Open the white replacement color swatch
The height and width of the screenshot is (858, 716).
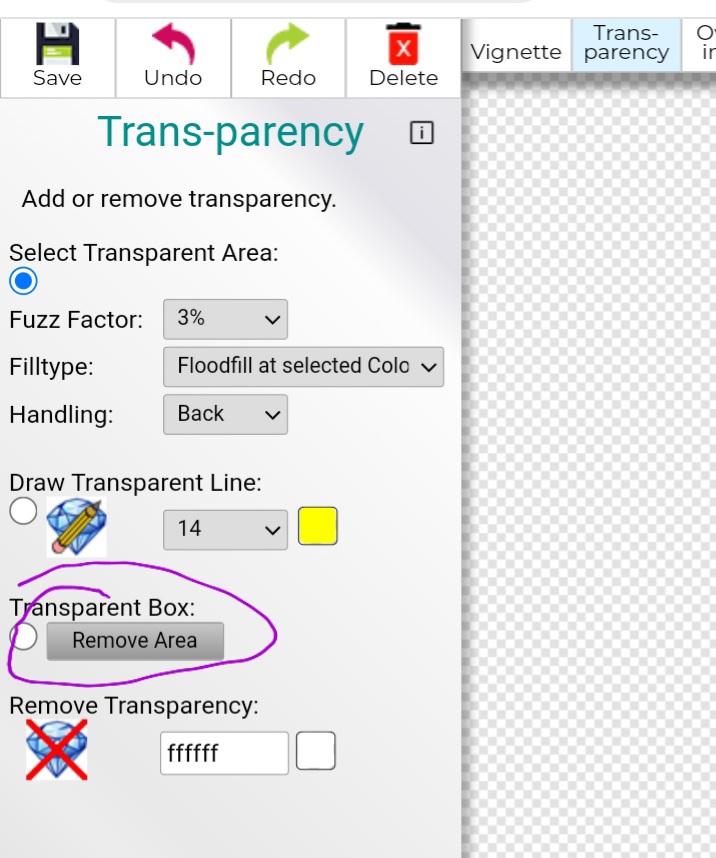316,751
